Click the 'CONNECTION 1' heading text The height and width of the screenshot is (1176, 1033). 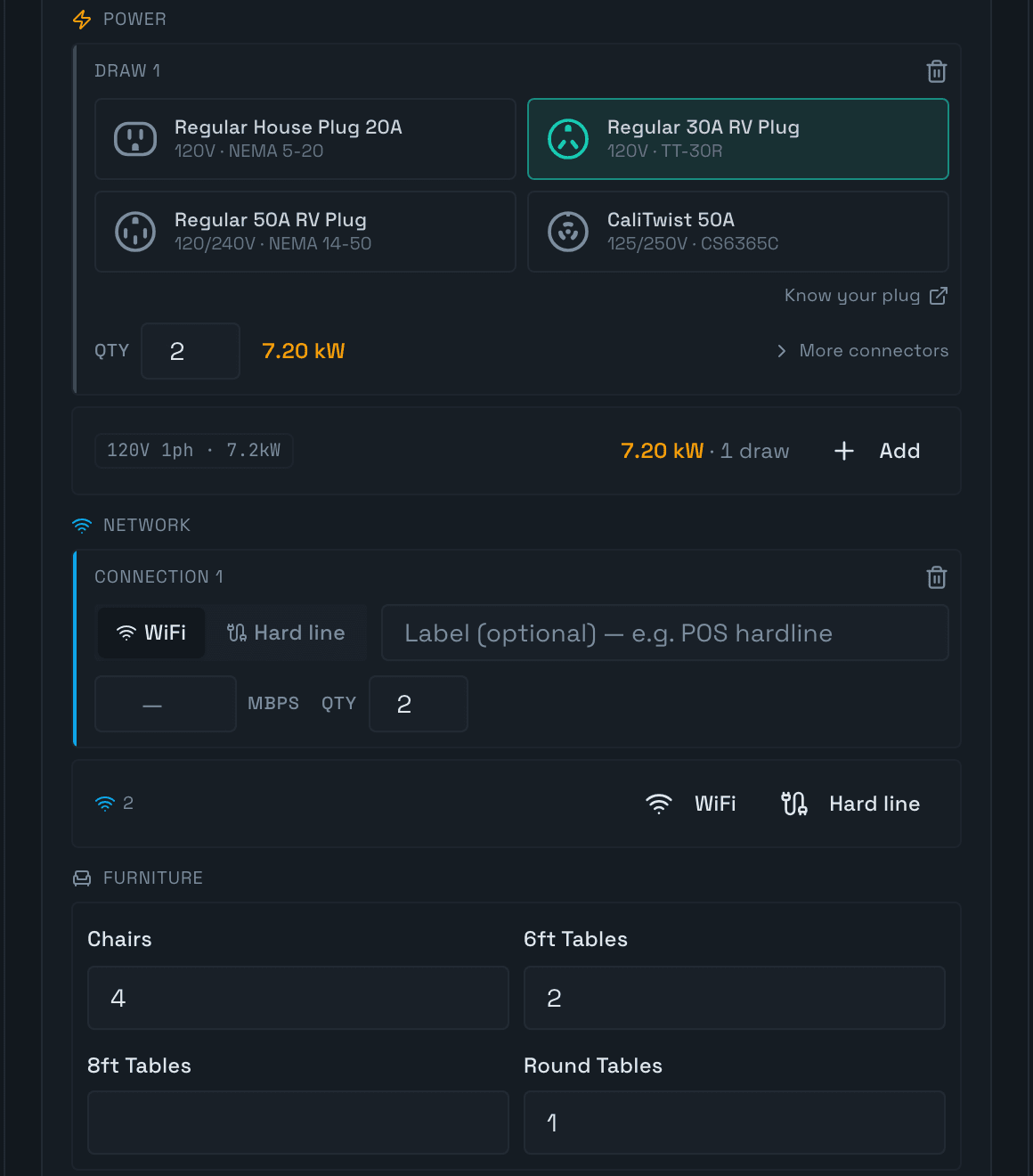tap(159, 577)
